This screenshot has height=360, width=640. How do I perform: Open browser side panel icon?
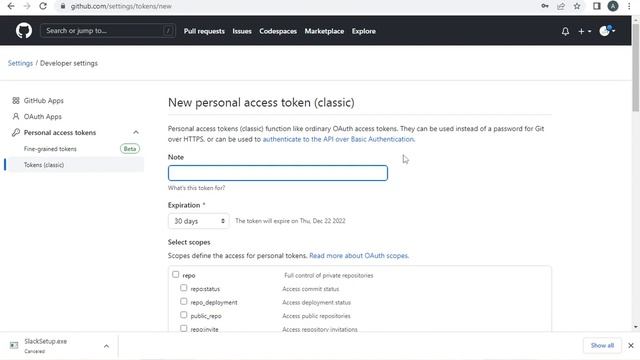click(x=596, y=6)
